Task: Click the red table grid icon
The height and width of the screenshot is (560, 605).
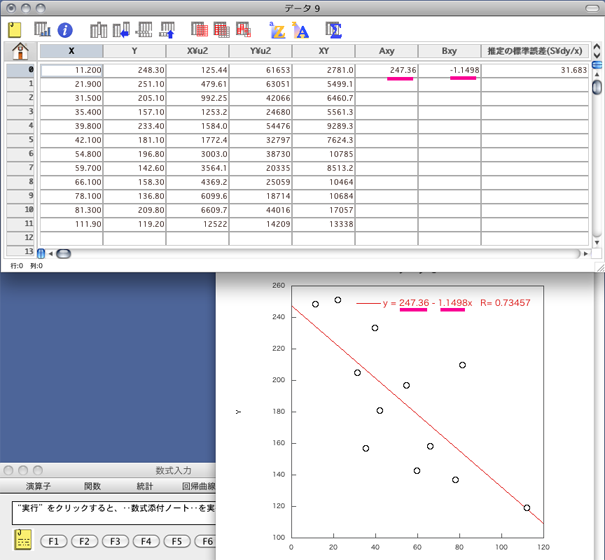Action: pyautogui.click(x=201, y=30)
